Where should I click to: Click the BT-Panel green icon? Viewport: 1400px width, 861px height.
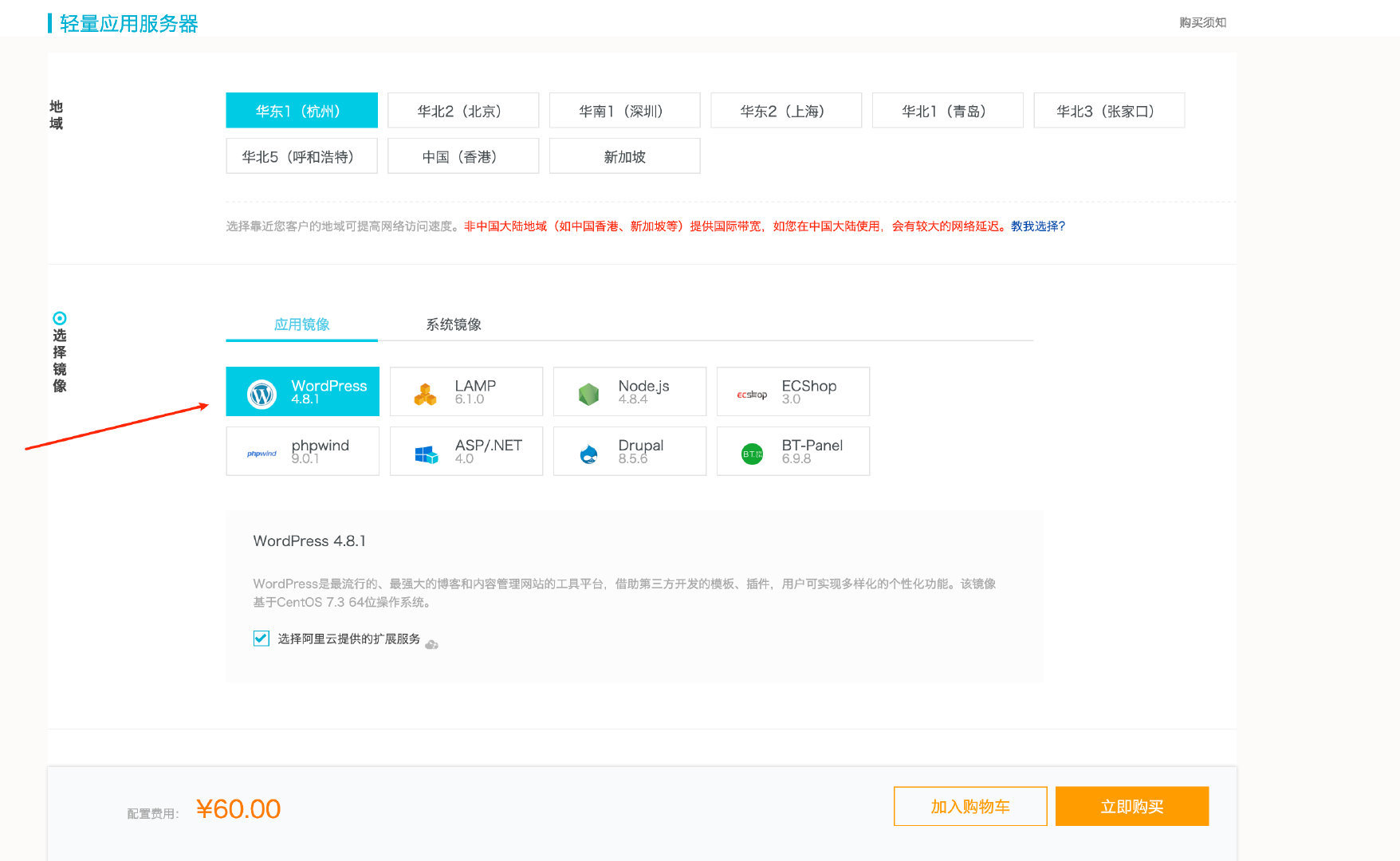752,454
